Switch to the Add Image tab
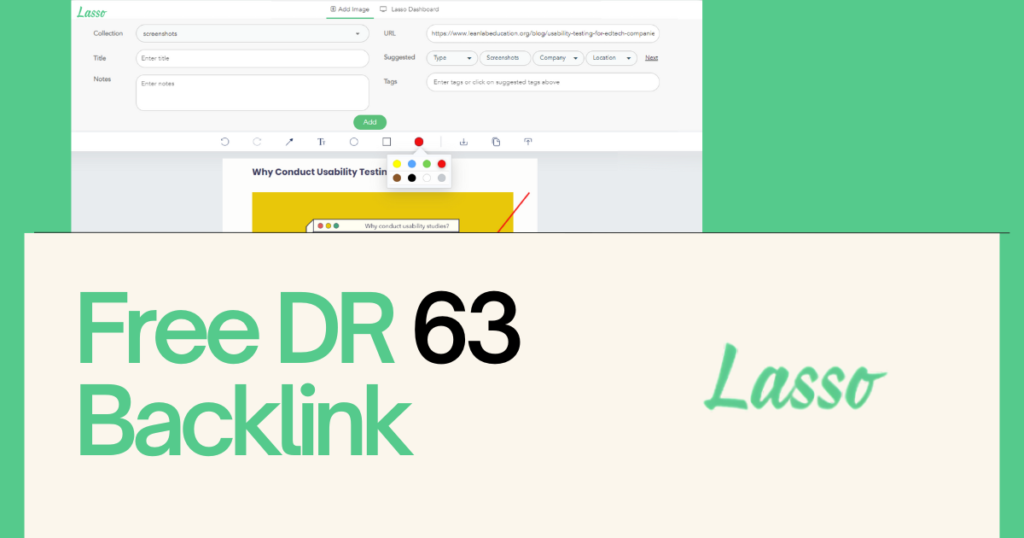Viewport: 1024px width, 538px height. pos(349,9)
